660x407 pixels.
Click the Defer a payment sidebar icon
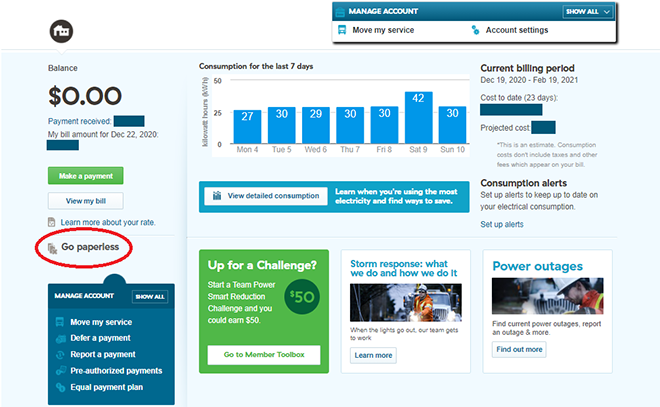click(x=59, y=338)
